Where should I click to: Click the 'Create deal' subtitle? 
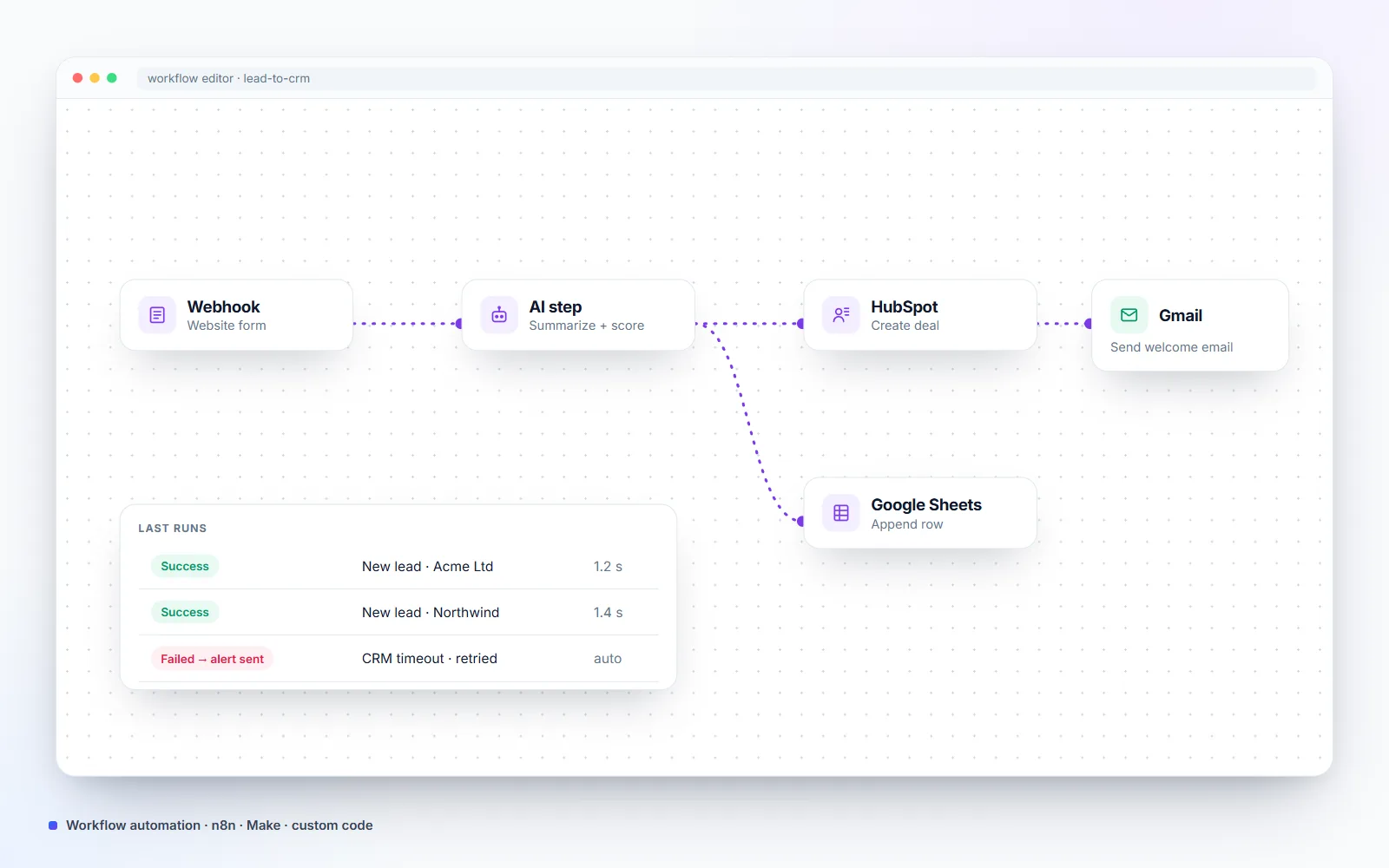click(905, 325)
